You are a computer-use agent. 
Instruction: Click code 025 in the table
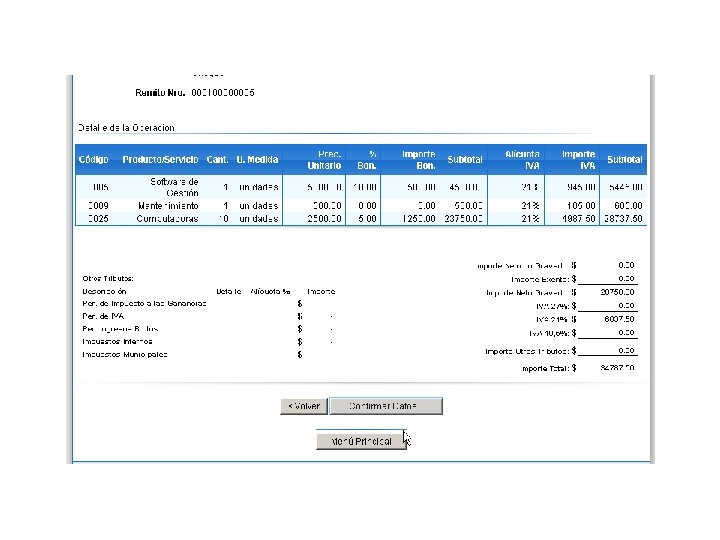click(98, 219)
